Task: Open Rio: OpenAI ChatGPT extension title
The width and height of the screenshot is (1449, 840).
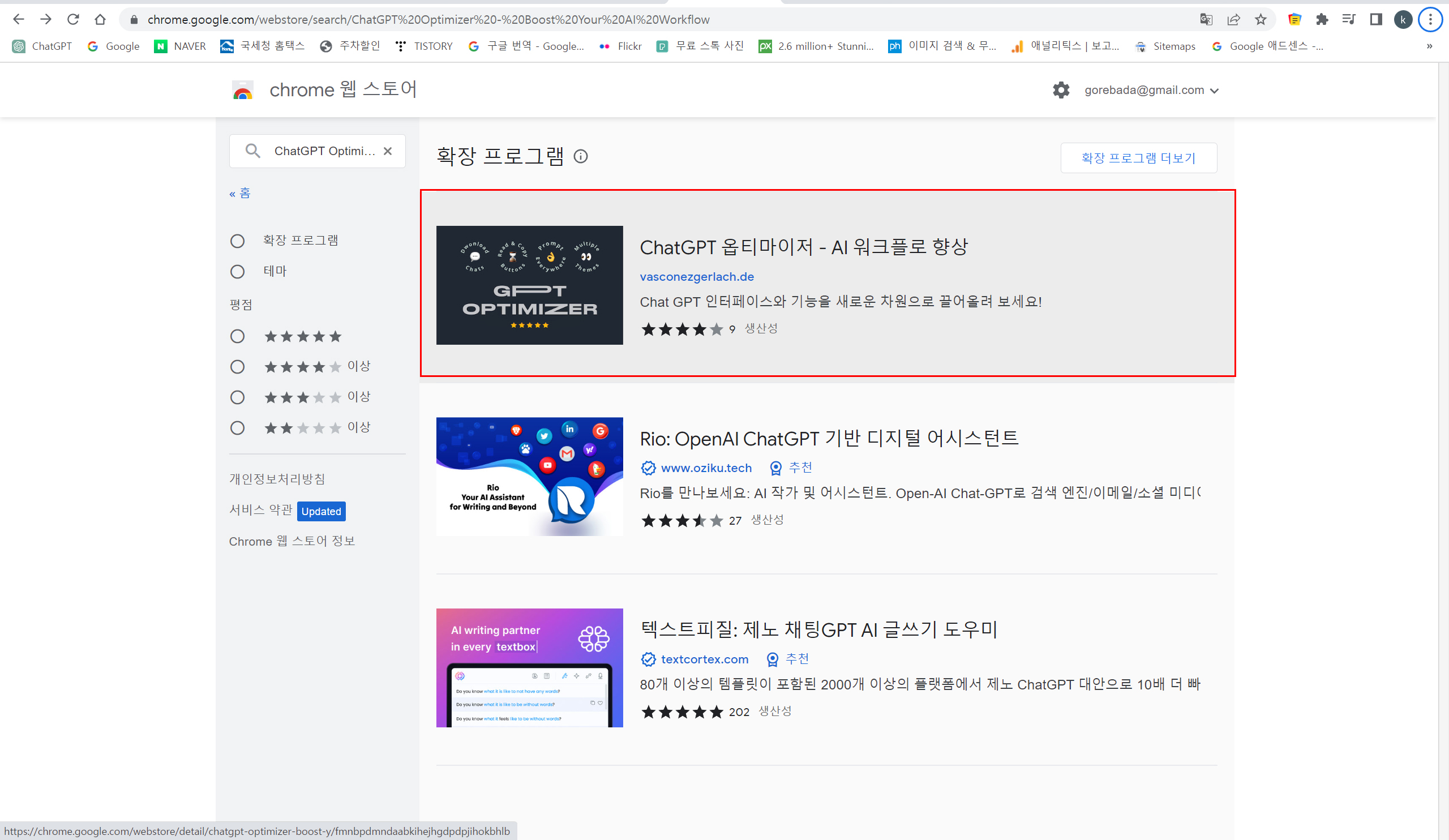Action: [829, 439]
